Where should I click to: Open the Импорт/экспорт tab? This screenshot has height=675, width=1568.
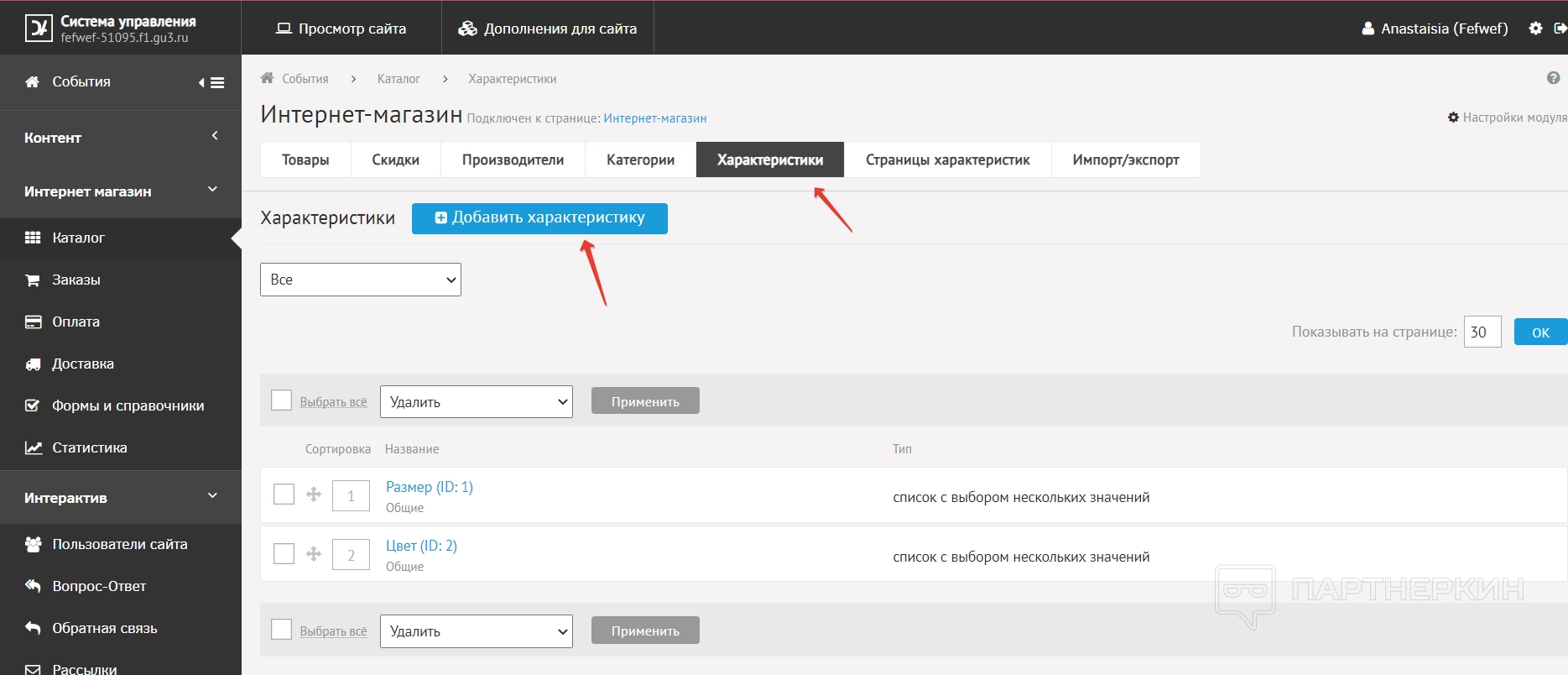pos(1125,160)
